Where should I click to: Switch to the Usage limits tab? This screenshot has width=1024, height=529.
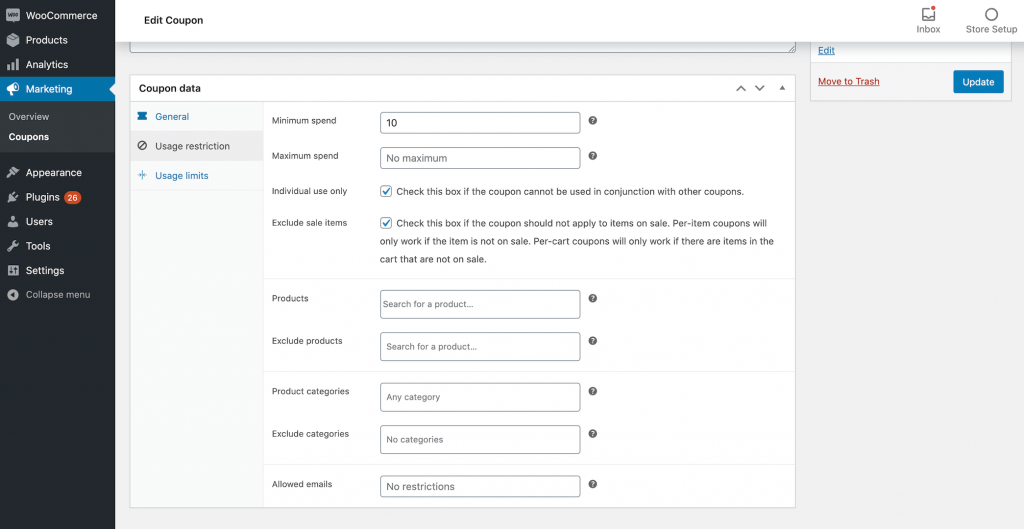pyautogui.click(x=181, y=176)
